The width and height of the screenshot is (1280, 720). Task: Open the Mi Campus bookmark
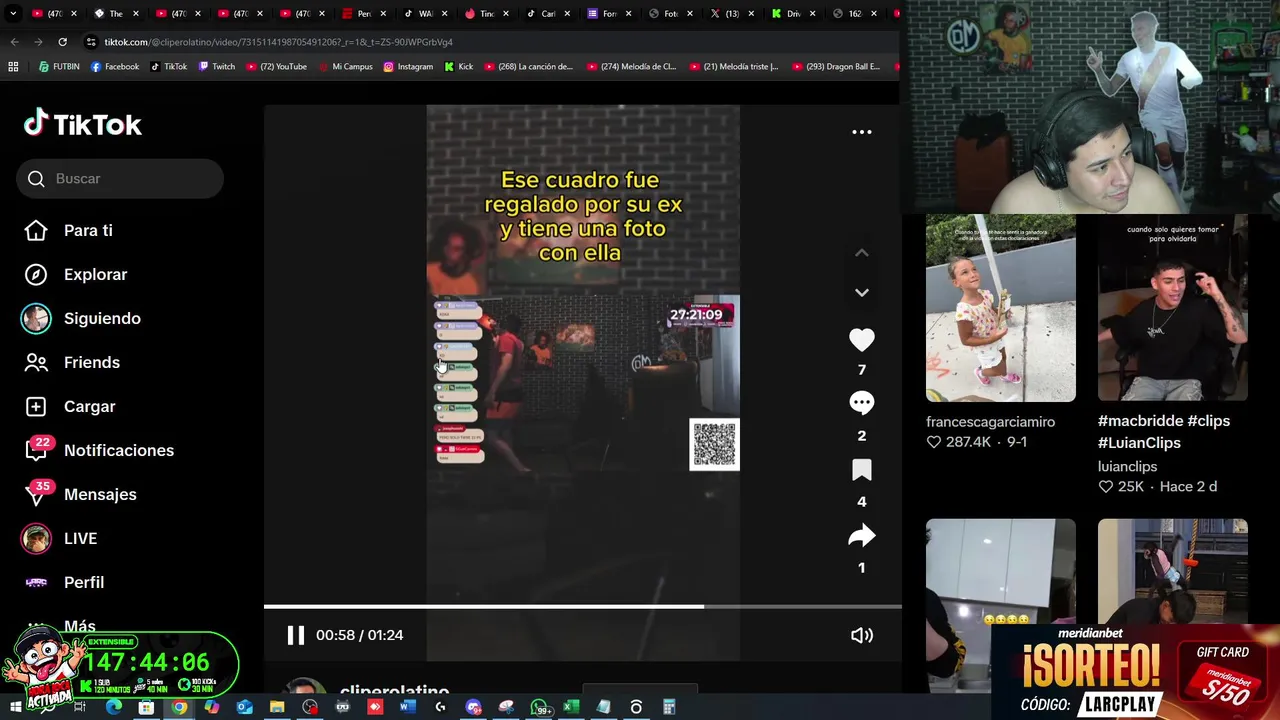point(345,67)
